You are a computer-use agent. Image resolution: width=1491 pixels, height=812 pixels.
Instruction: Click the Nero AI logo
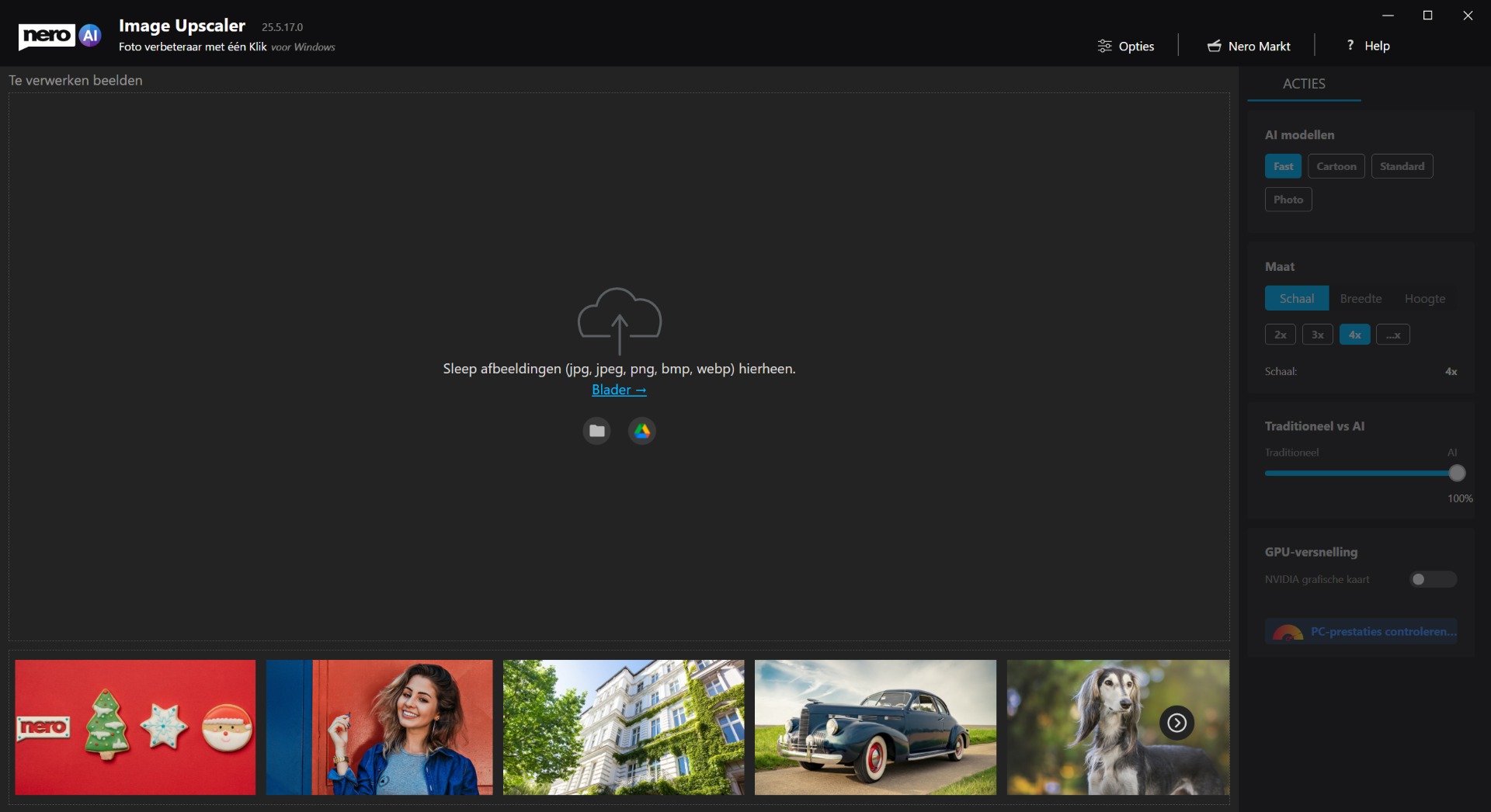[60, 36]
